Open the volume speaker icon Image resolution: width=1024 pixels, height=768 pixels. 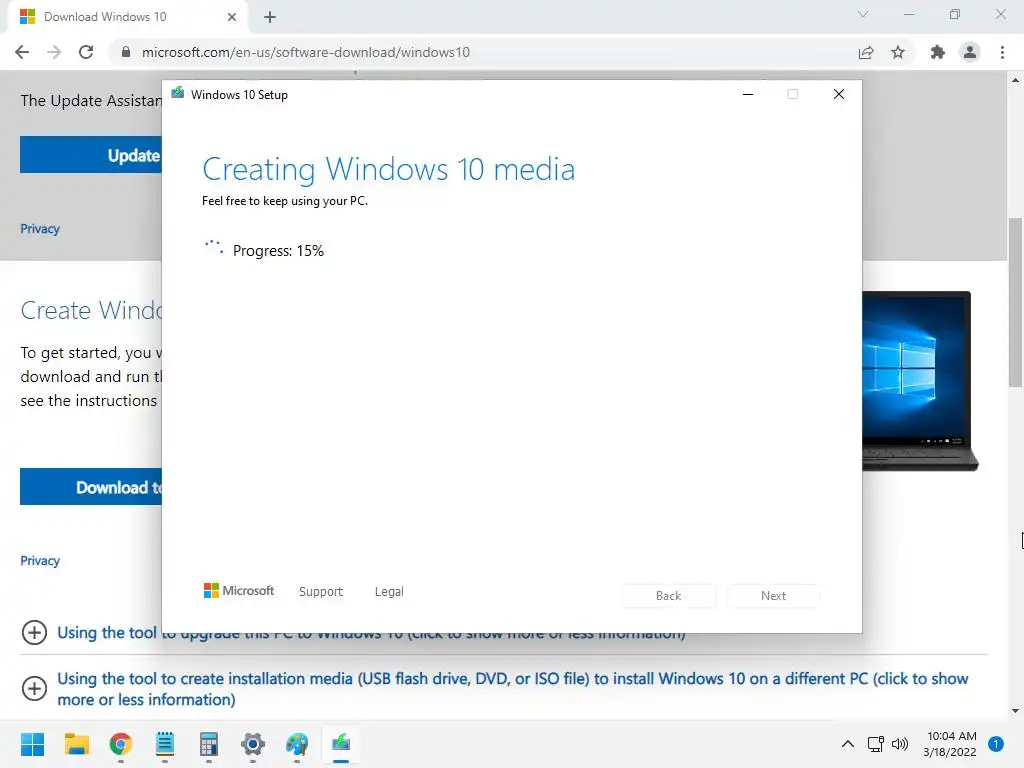point(900,744)
